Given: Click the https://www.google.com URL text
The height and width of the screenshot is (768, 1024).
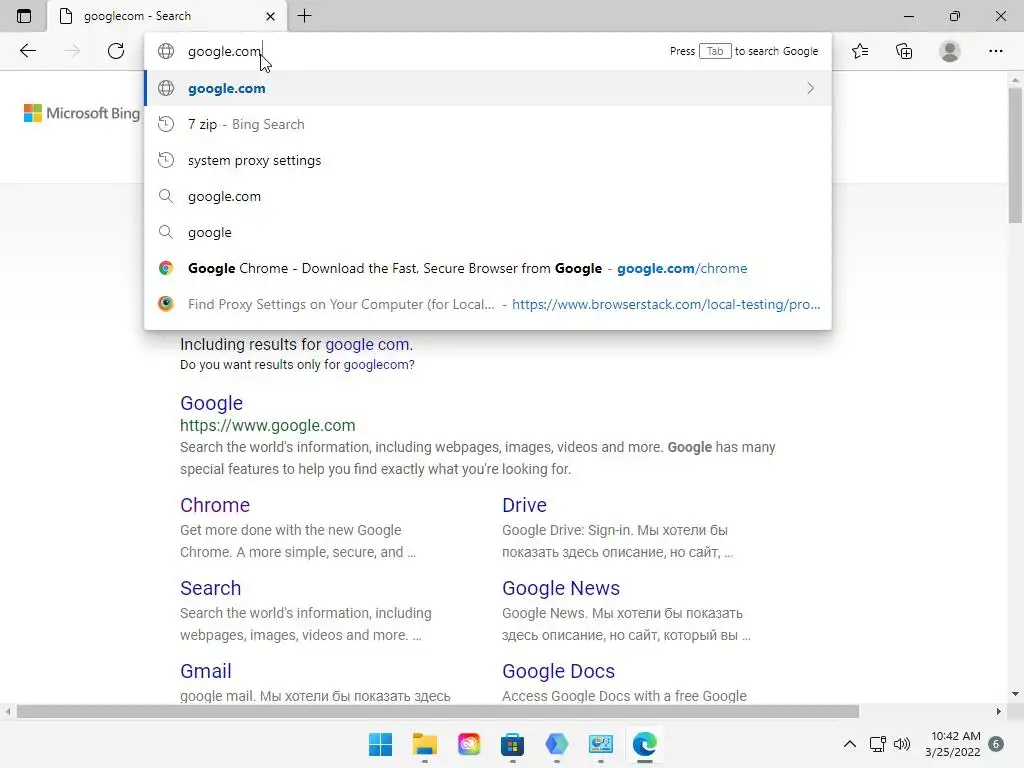Looking at the screenshot, I should (268, 425).
